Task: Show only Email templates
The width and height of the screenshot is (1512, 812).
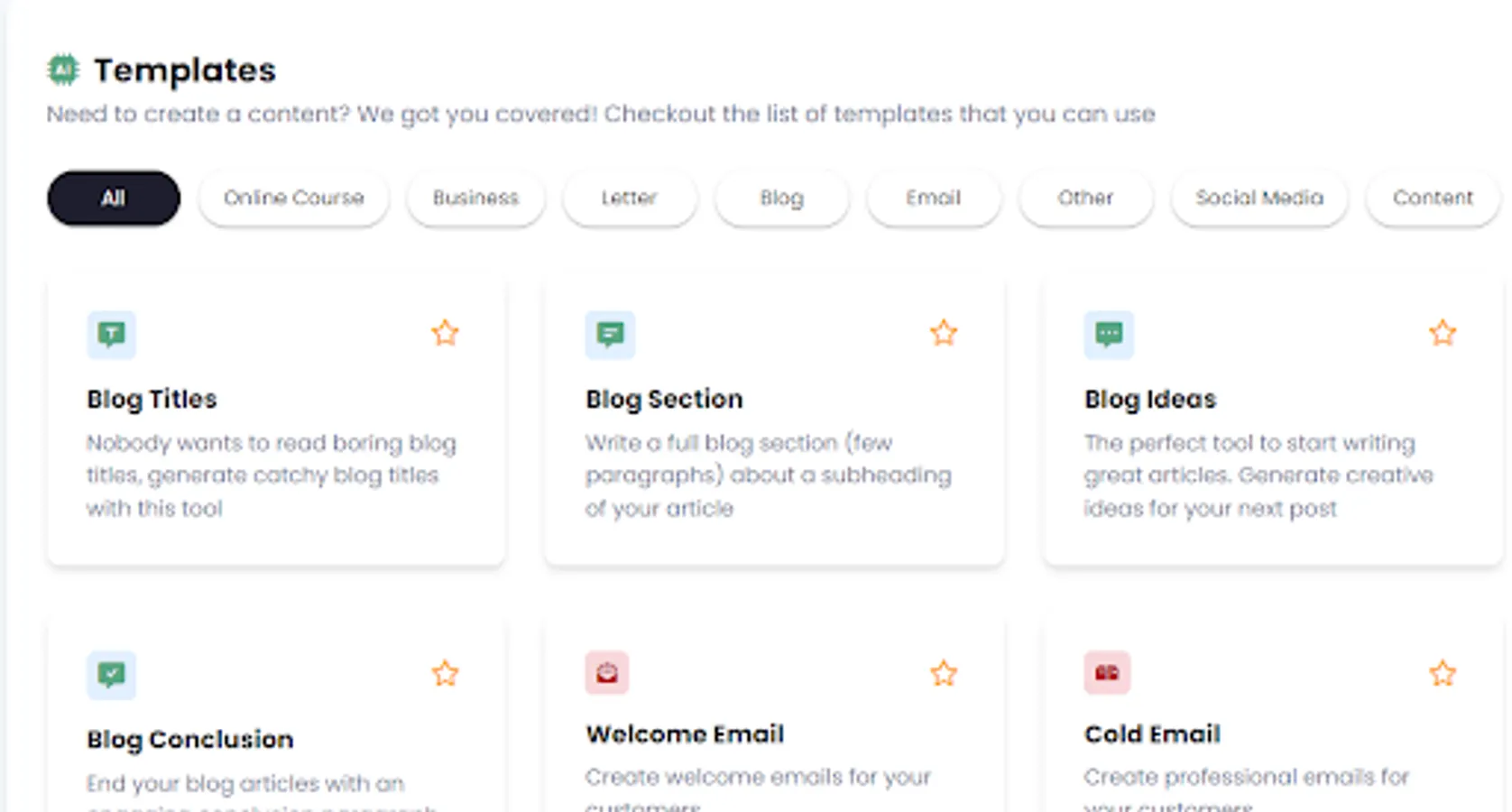Action: (933, 198)
